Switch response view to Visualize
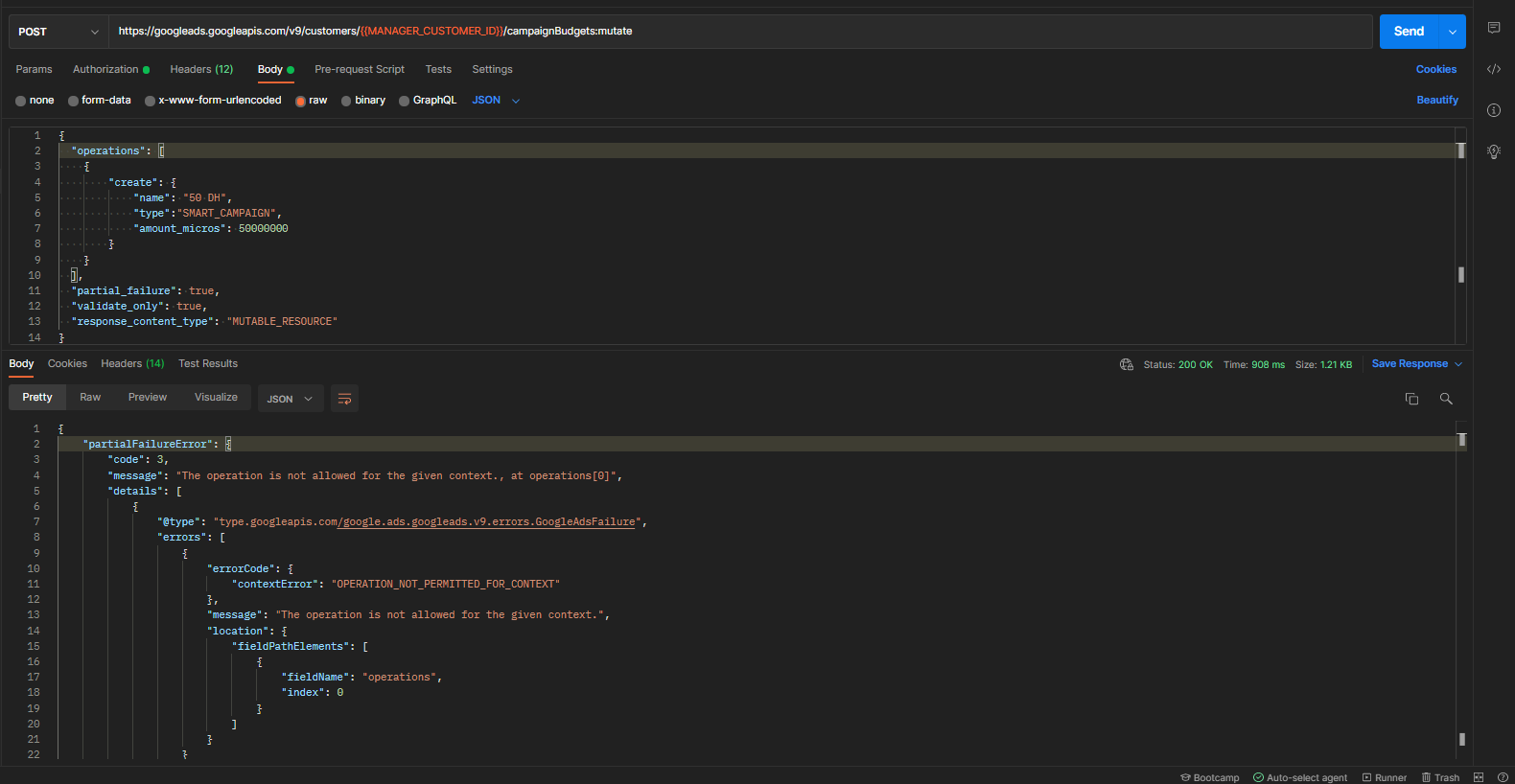Screen dimensions: 1515x784 pos(216,398)
